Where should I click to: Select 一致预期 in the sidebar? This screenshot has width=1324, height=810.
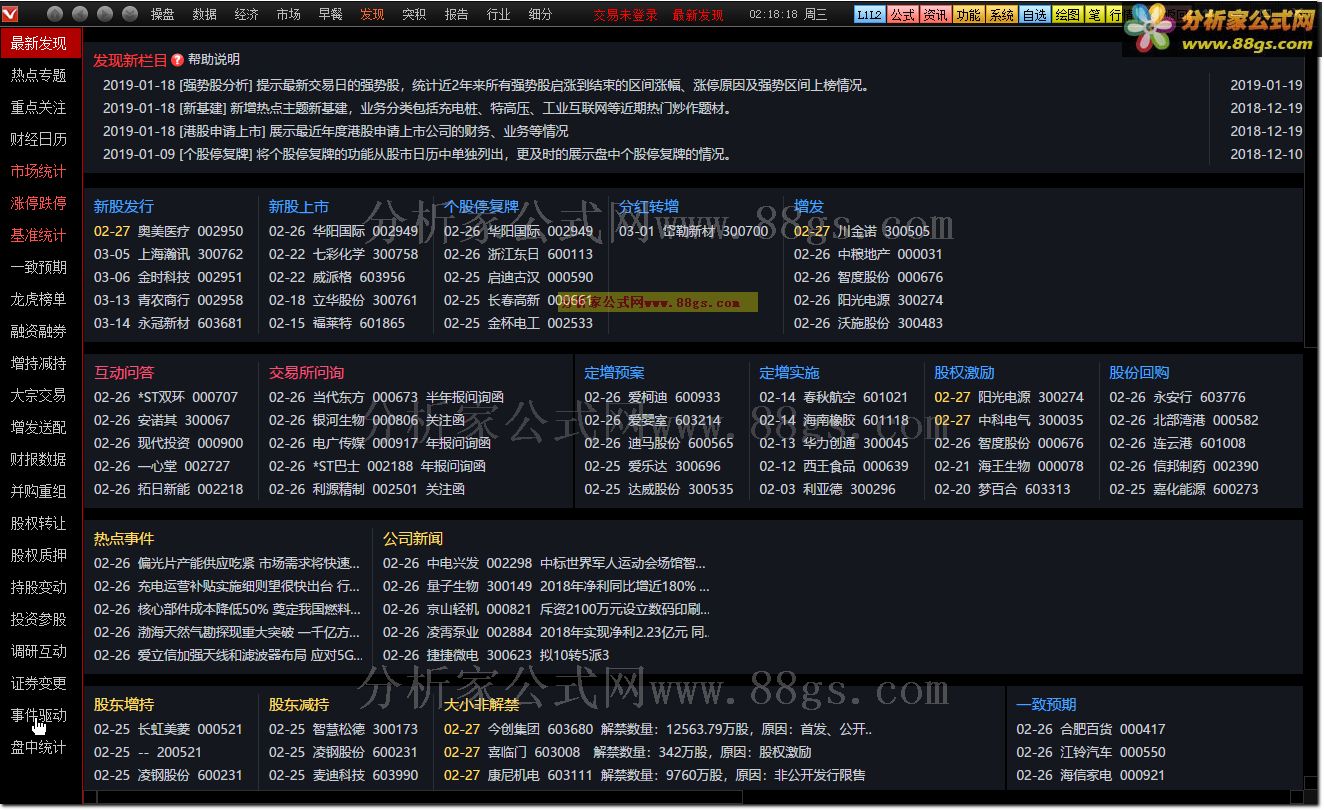point(39,267)
